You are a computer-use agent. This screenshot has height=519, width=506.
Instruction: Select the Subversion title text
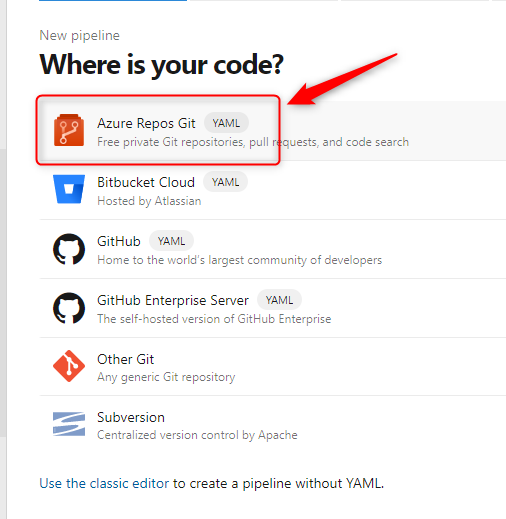[131, 417]
